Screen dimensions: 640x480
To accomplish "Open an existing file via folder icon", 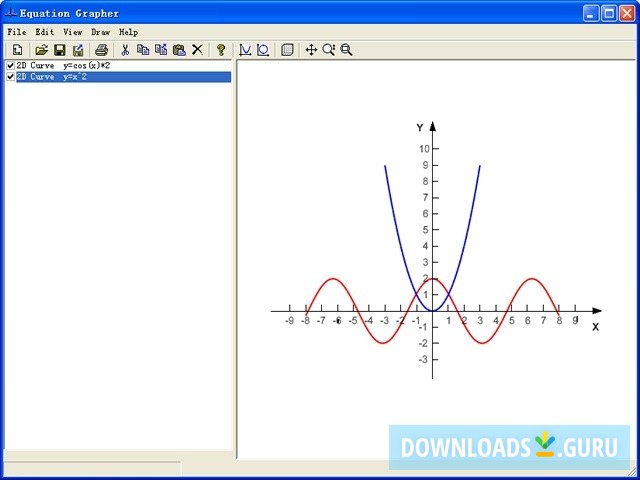I will coord(41,50).
